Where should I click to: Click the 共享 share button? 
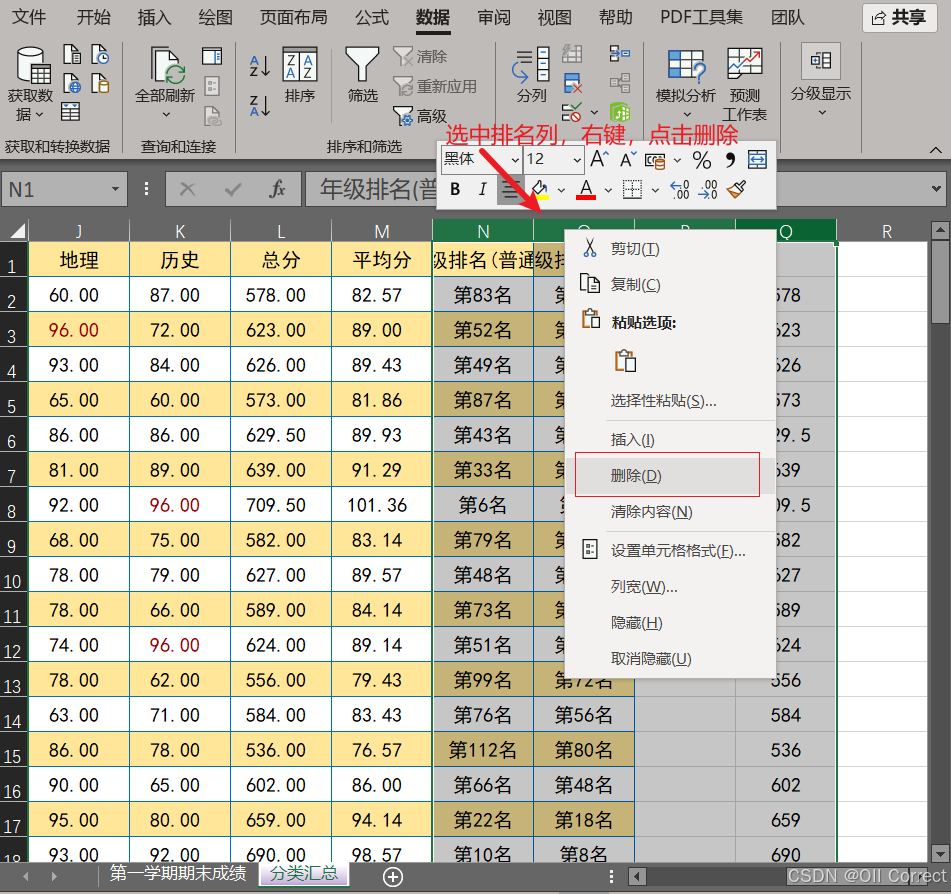point(900,18)
